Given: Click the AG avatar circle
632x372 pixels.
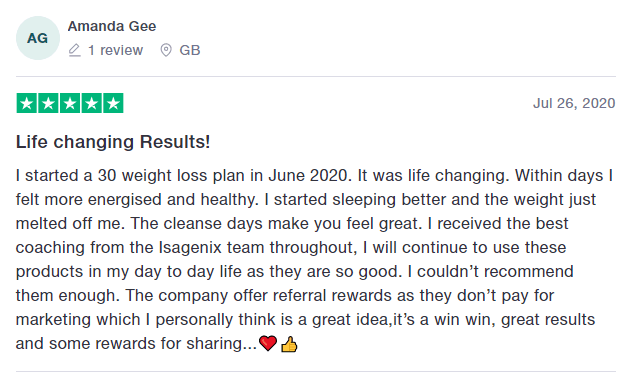Looking at the screenshot, I should coord(38,38).
